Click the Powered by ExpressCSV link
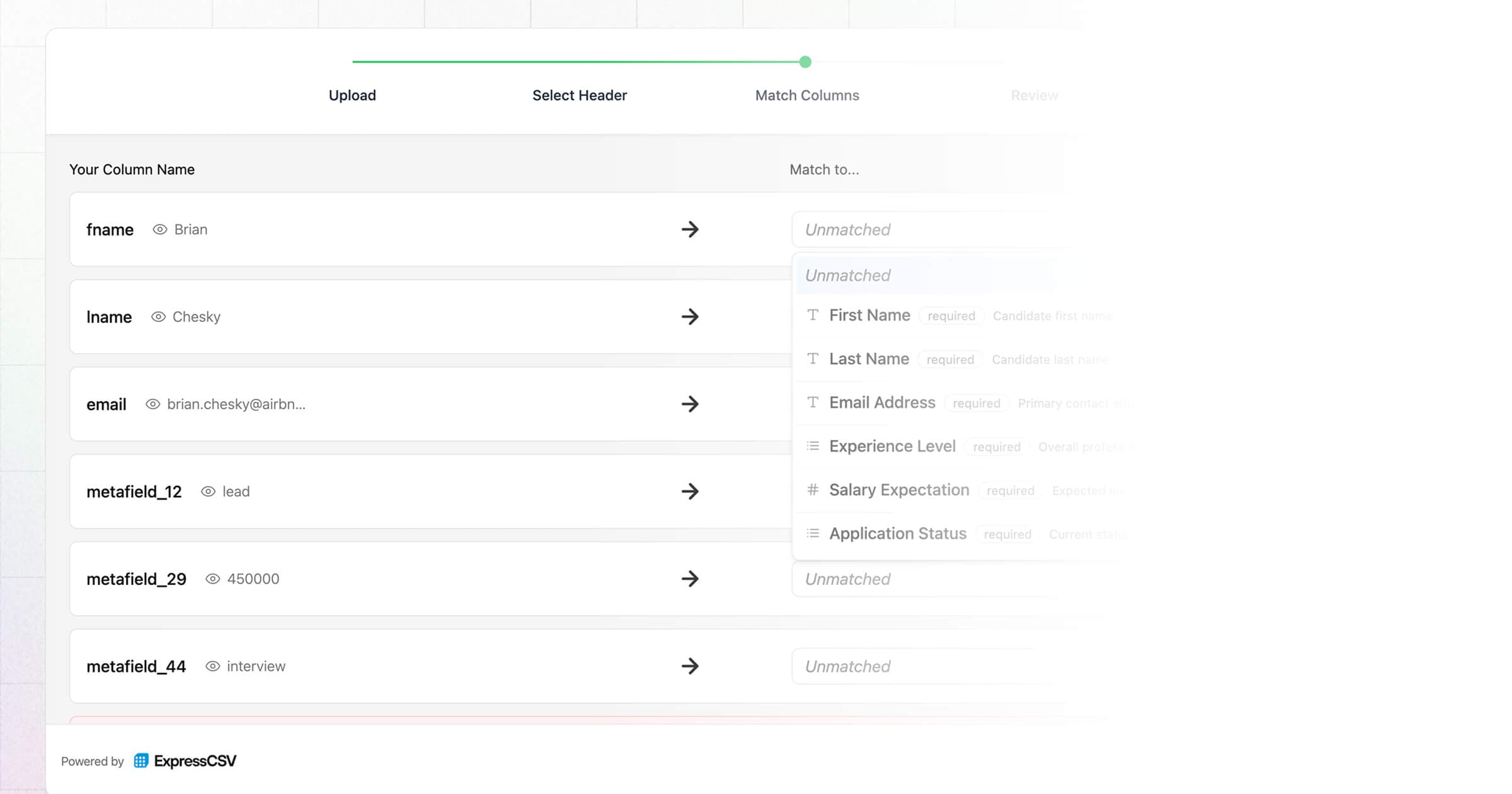Viewport: 1512px width, 794px height. [x=149, y=761]
